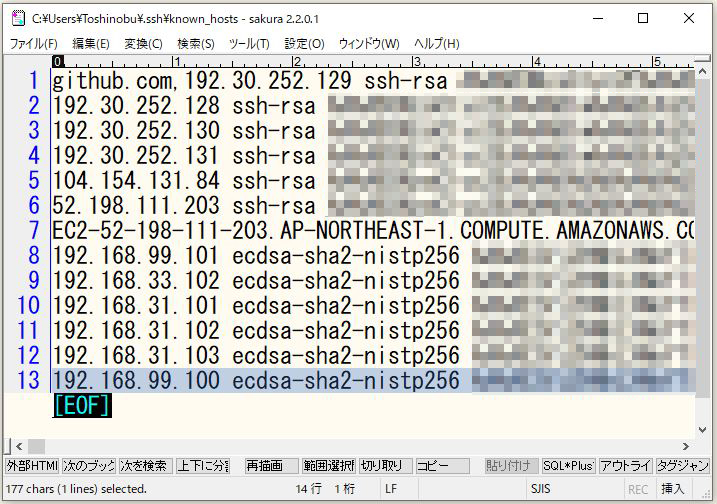
Task: Click 192.168.99.100 on selected line 13
Action: tap(136, 380)
